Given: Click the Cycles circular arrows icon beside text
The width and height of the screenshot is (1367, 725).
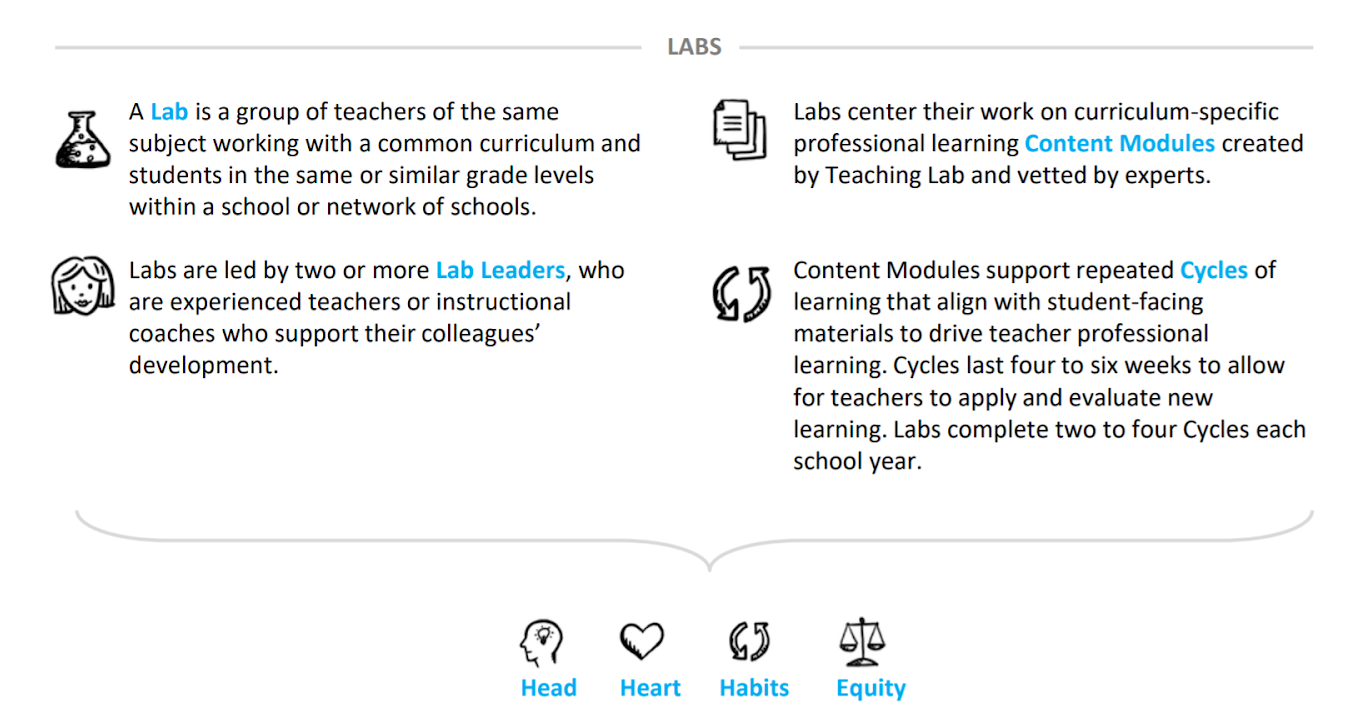Looking at the screenshot, I should click(x=741, y=293).
